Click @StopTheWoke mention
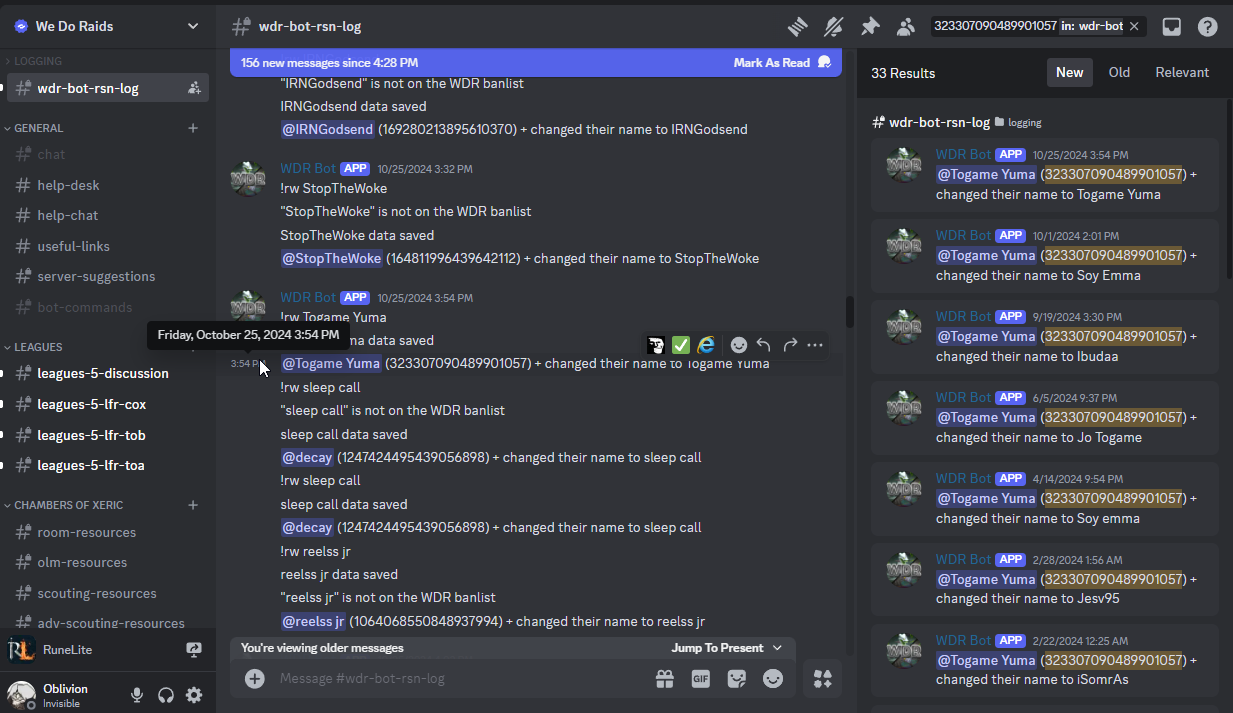Image resolution: width=1233 pixels, height=713 pixels. point(332,258)
